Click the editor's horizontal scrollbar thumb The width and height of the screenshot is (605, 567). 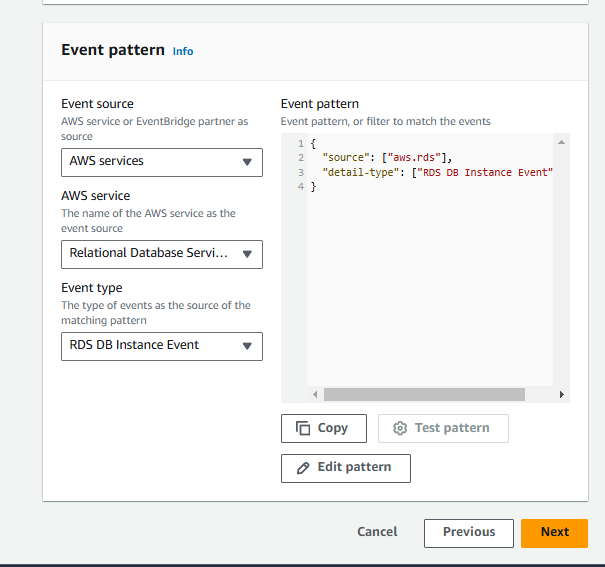click(x=424, y=395)
